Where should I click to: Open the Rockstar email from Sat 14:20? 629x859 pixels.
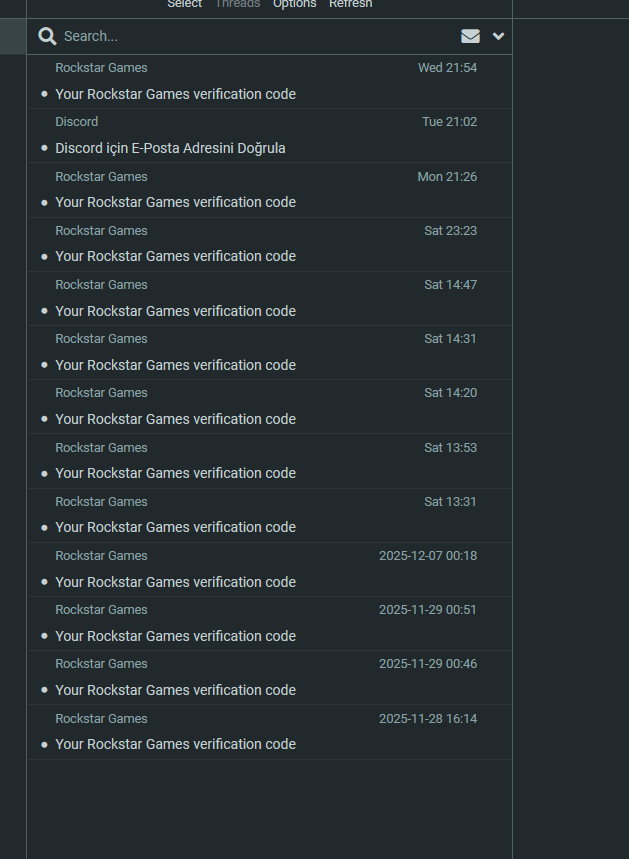click(x=270, y=406)
